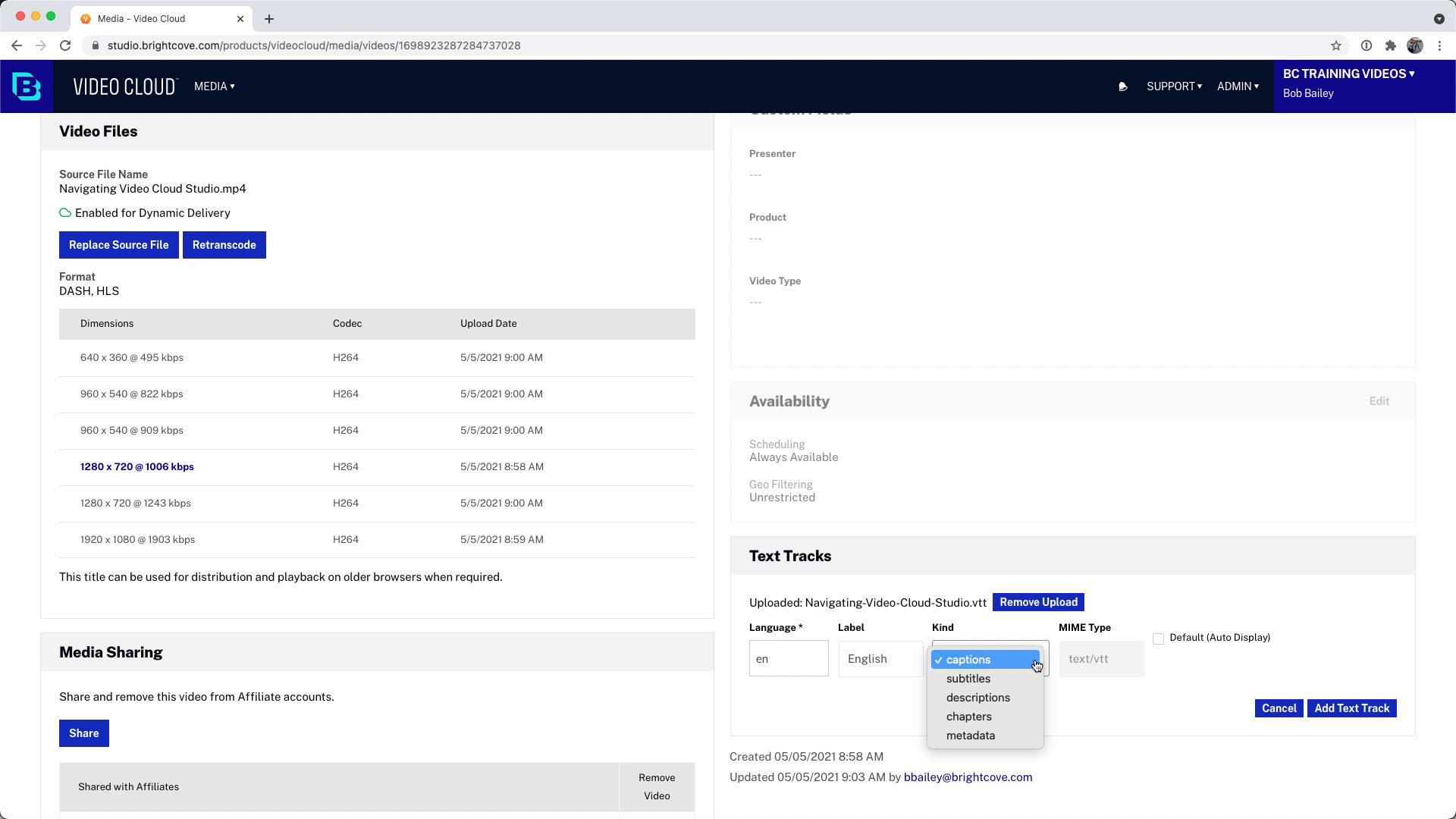Open the browser extensions puzzle icon

pos(1390,45)
